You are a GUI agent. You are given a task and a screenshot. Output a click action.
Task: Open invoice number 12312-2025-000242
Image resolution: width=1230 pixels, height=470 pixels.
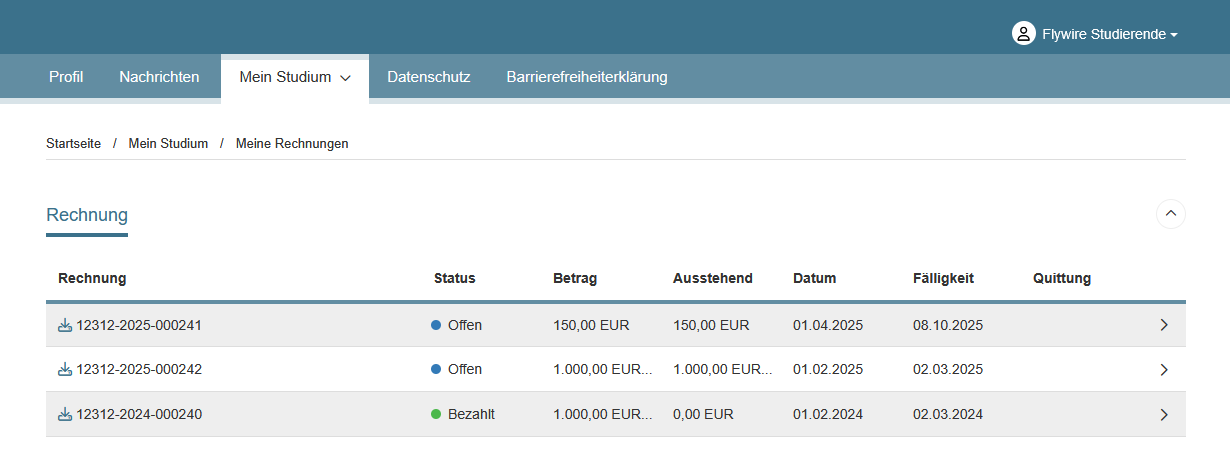coord(139,369)
